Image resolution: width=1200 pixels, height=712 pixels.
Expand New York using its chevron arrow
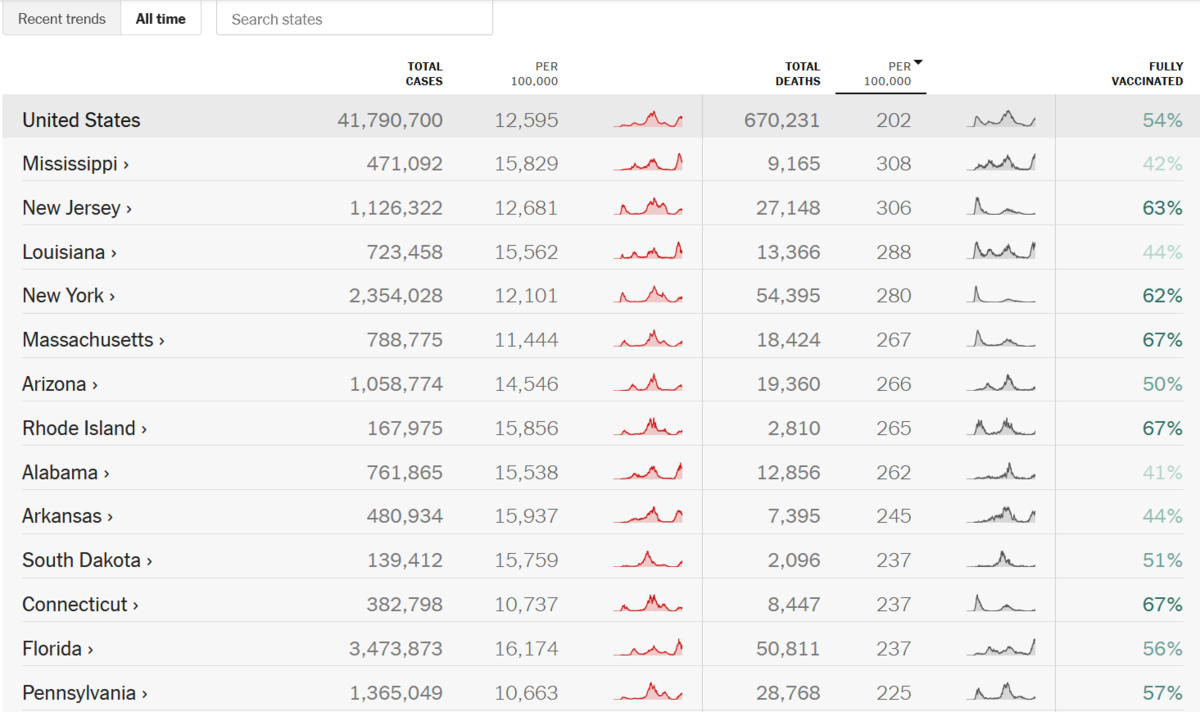click(112, 297)
